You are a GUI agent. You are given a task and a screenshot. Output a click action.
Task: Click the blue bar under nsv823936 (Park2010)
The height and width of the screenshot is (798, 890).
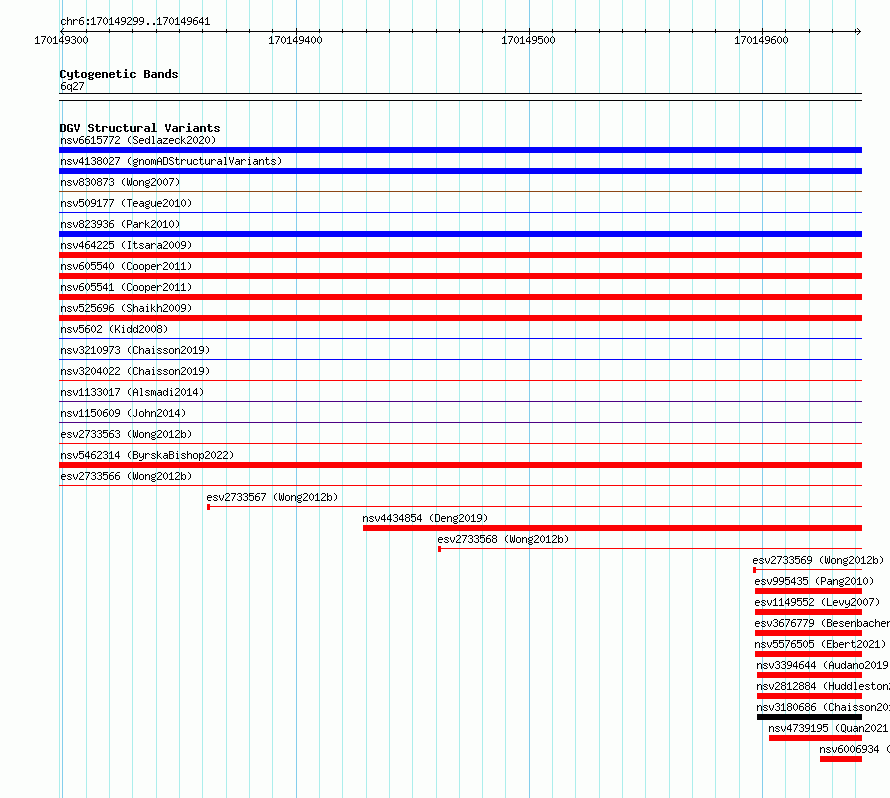tap(460, 234)
